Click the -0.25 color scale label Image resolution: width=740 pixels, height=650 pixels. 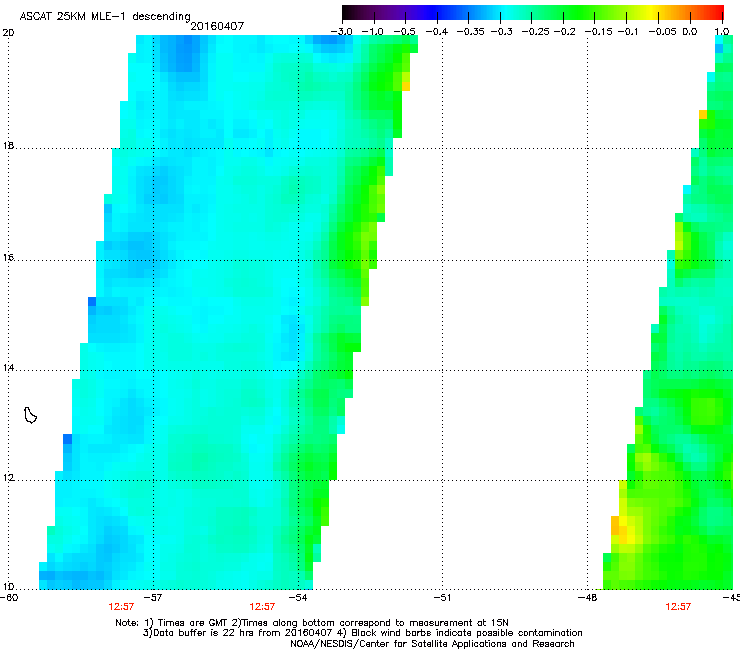[x=536, y=32]
